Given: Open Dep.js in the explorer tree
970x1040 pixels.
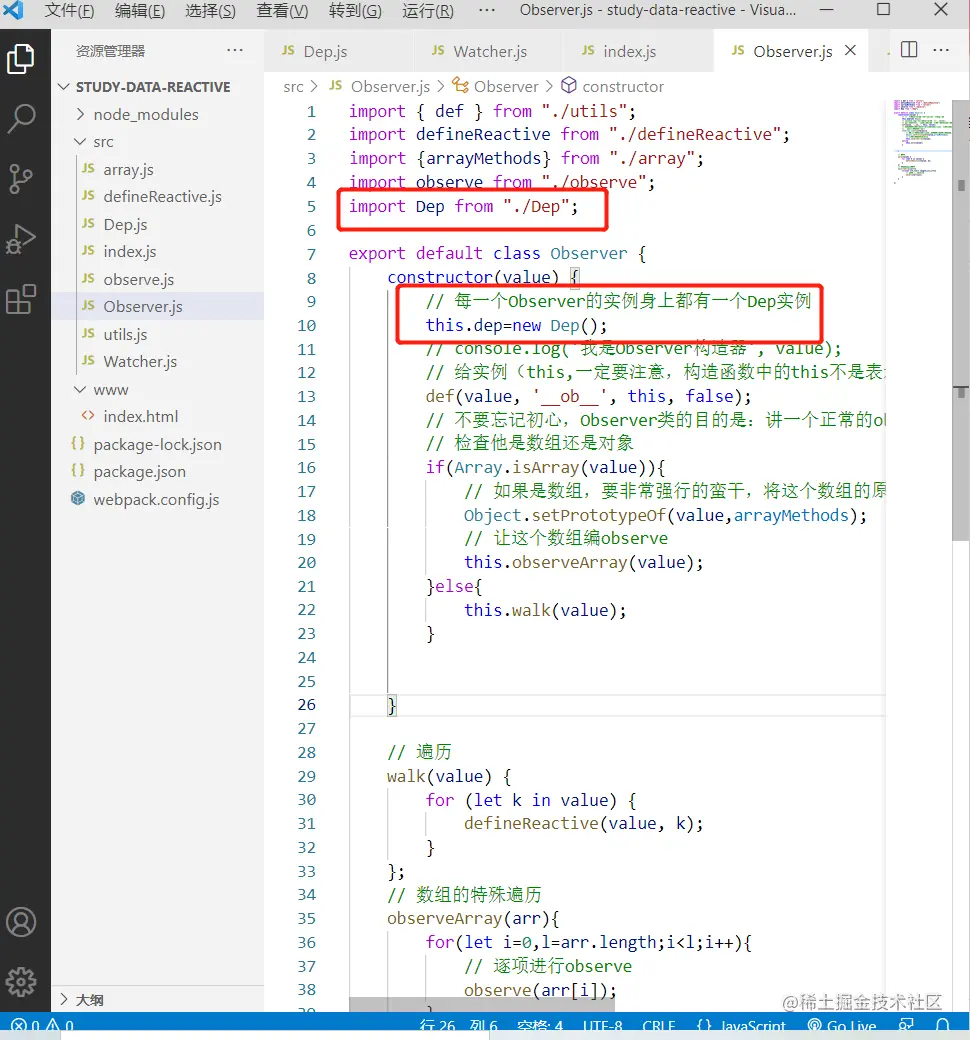Looking at the screenshot, I should pyautogui.click(x=158, y=225).
